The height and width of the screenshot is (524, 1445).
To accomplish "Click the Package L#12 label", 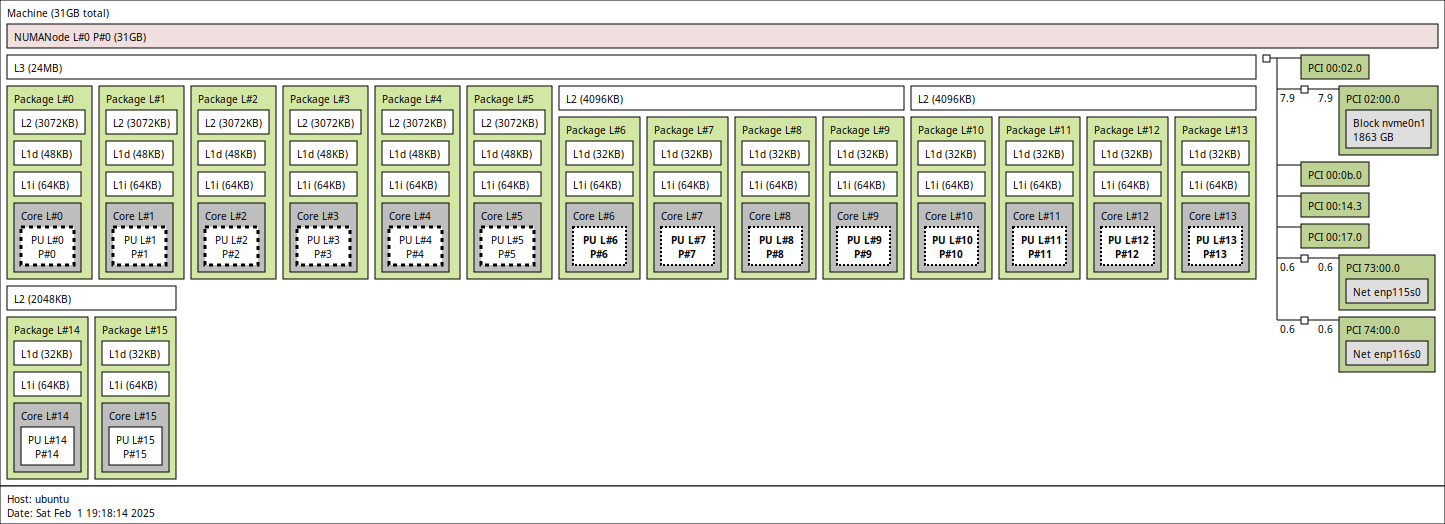I will (x=1128, y=130).
